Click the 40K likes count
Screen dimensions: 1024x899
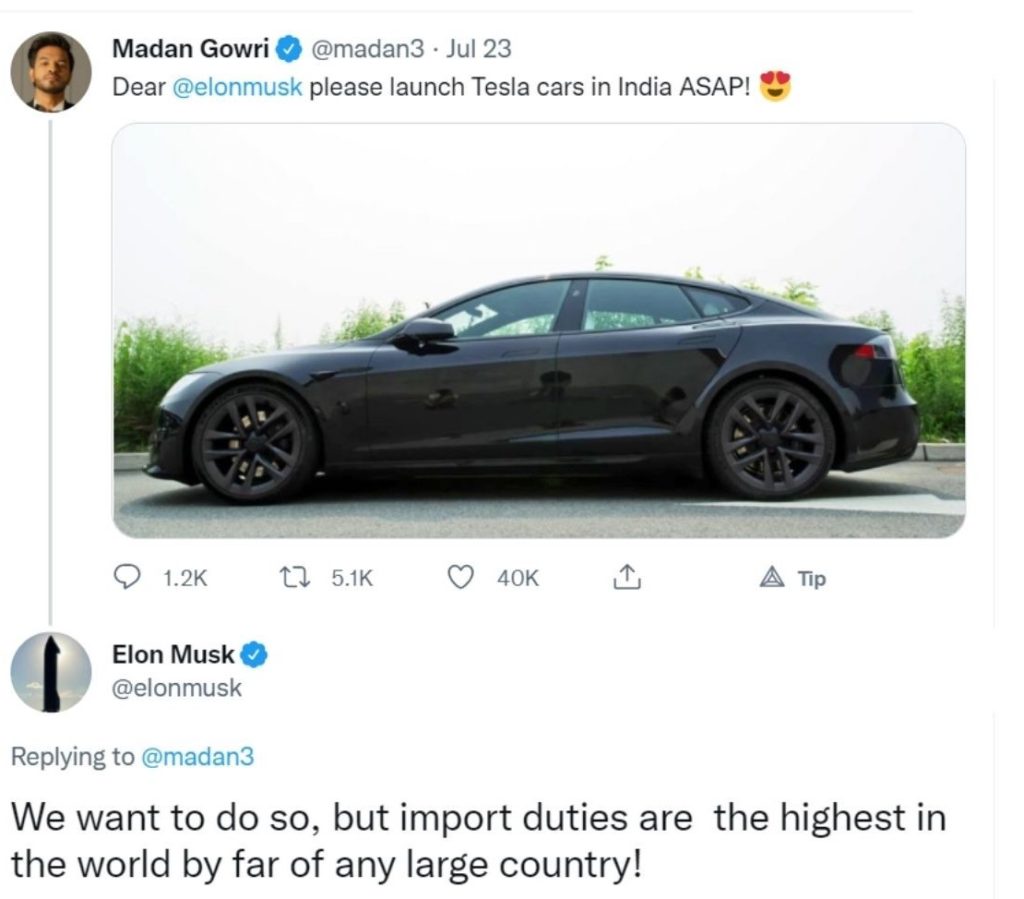517,577
